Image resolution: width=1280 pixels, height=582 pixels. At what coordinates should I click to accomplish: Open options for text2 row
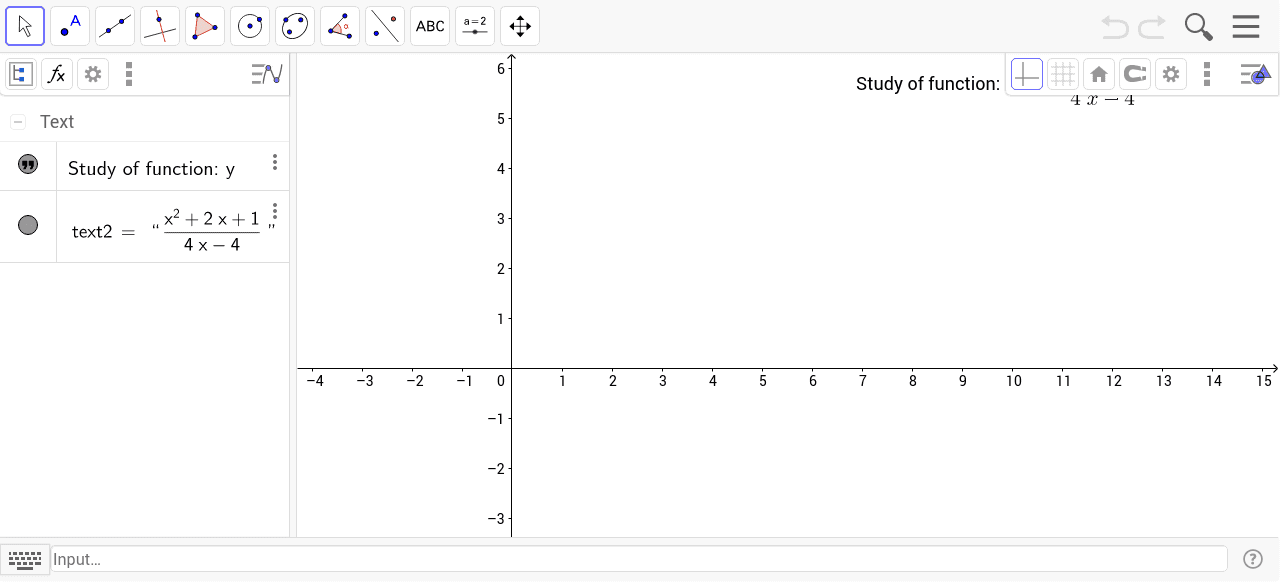tap(275, 212)
